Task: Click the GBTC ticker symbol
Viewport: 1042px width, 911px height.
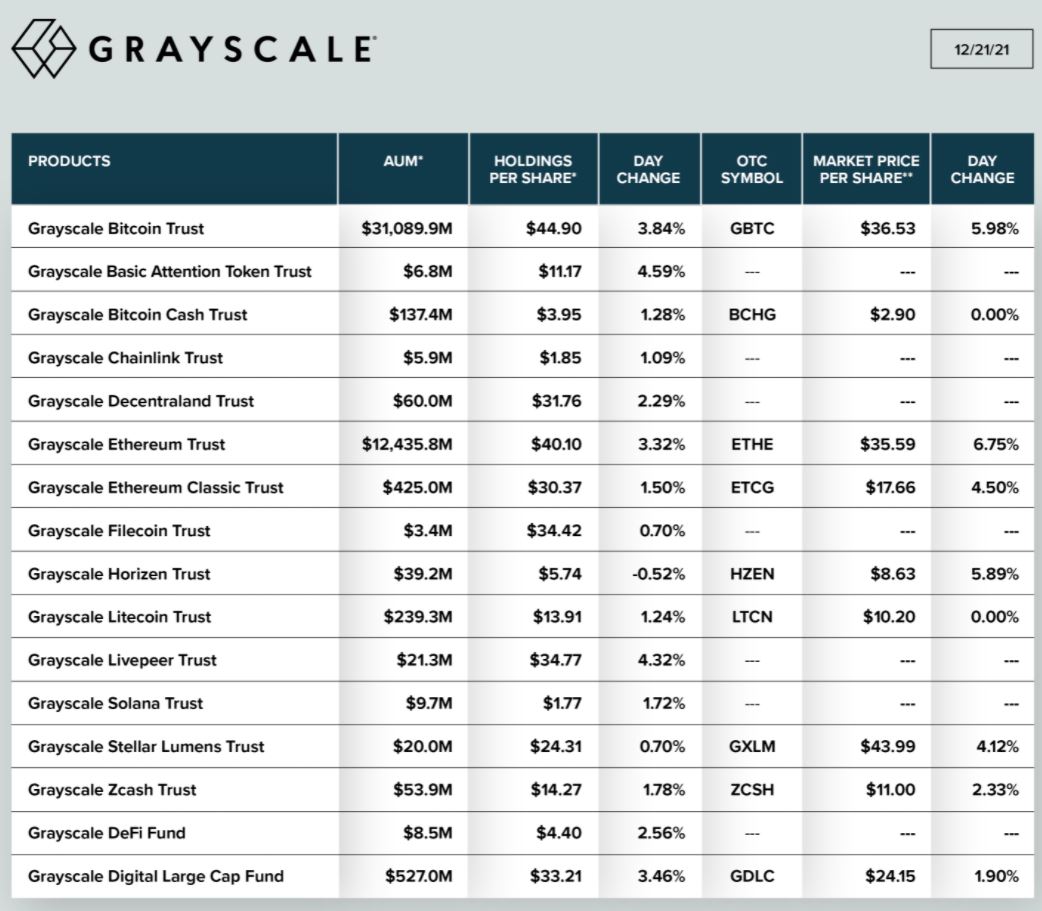Action: [x=752, y=229]
